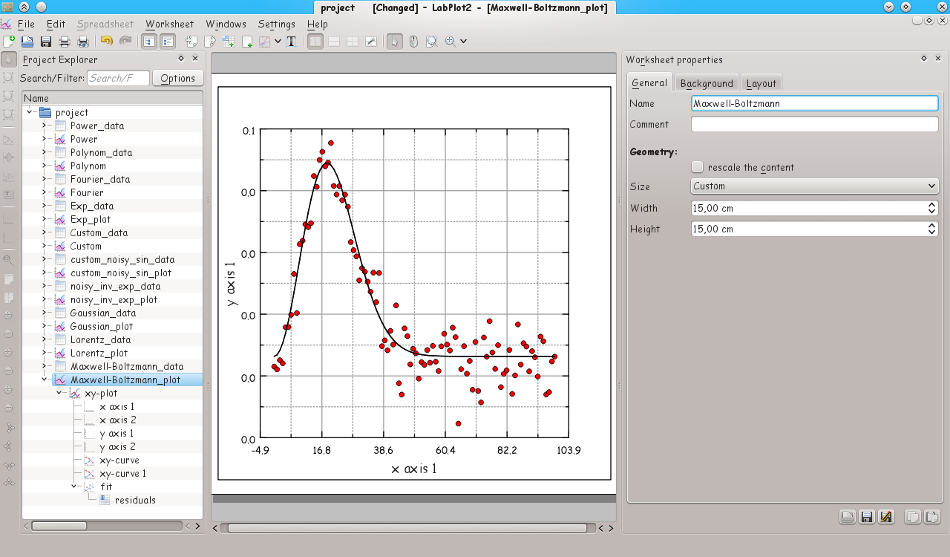Click the Options button in Project Explorer
Viewport: 950px width, 557px height.
tap(177, 78)
